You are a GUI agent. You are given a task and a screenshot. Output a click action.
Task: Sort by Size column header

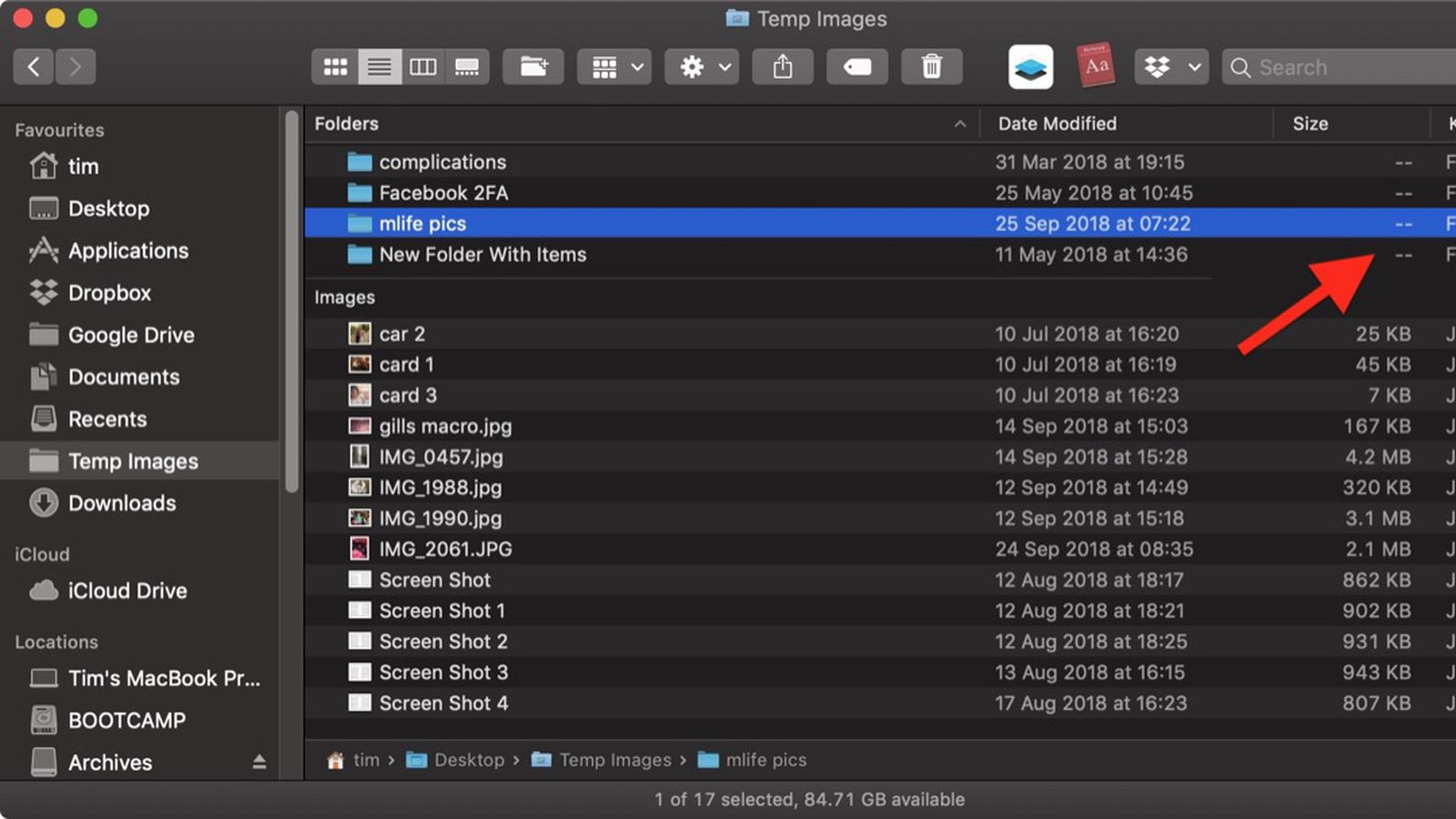pos(1309,124)
